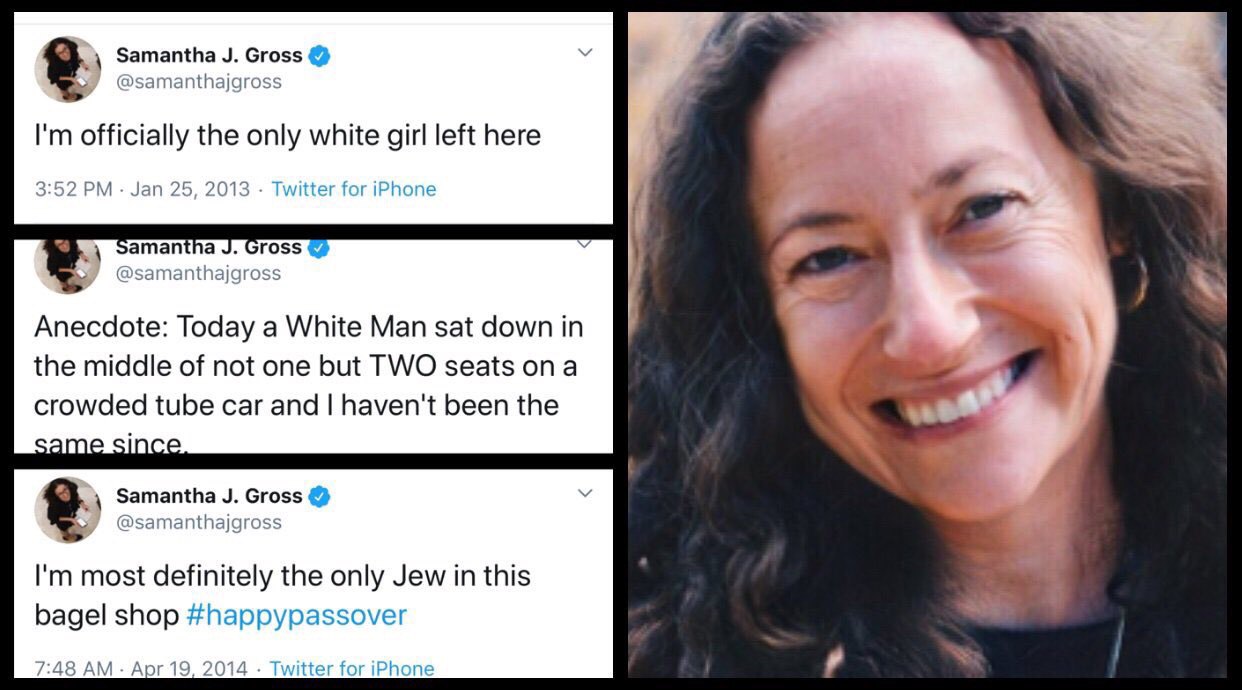Expand the chevron menu on the white girl tweet
The height and width of the screenshot is (690, 1242).
585,52
